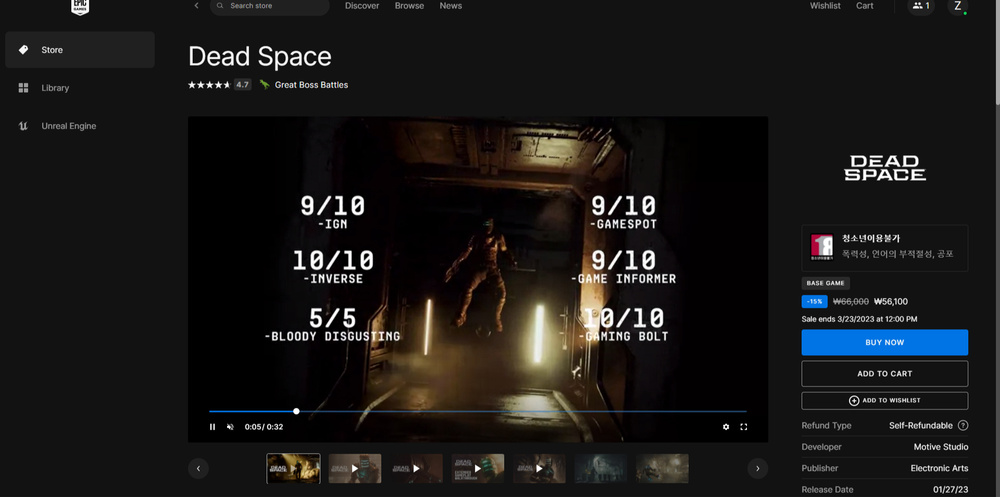Click the 18 age rating badge

[821, 248]
